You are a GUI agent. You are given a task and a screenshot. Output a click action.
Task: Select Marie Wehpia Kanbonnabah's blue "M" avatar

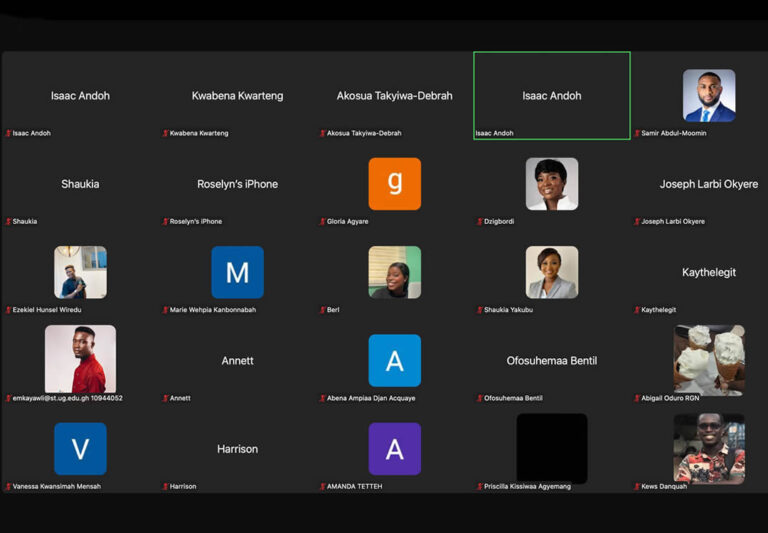click(x=237, y=272)
